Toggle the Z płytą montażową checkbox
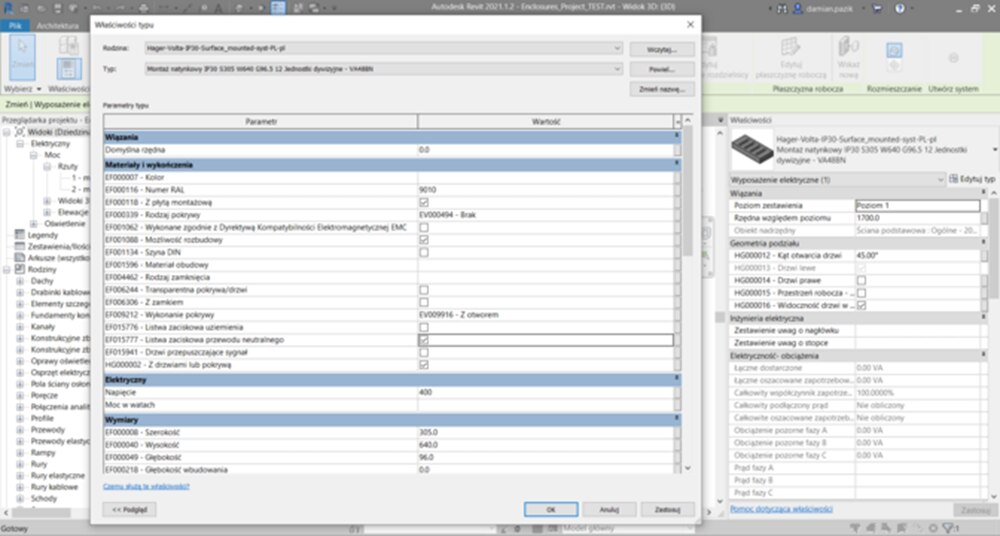The height and width of the screenshot is (536, 1000). click(x=424, y=202)
